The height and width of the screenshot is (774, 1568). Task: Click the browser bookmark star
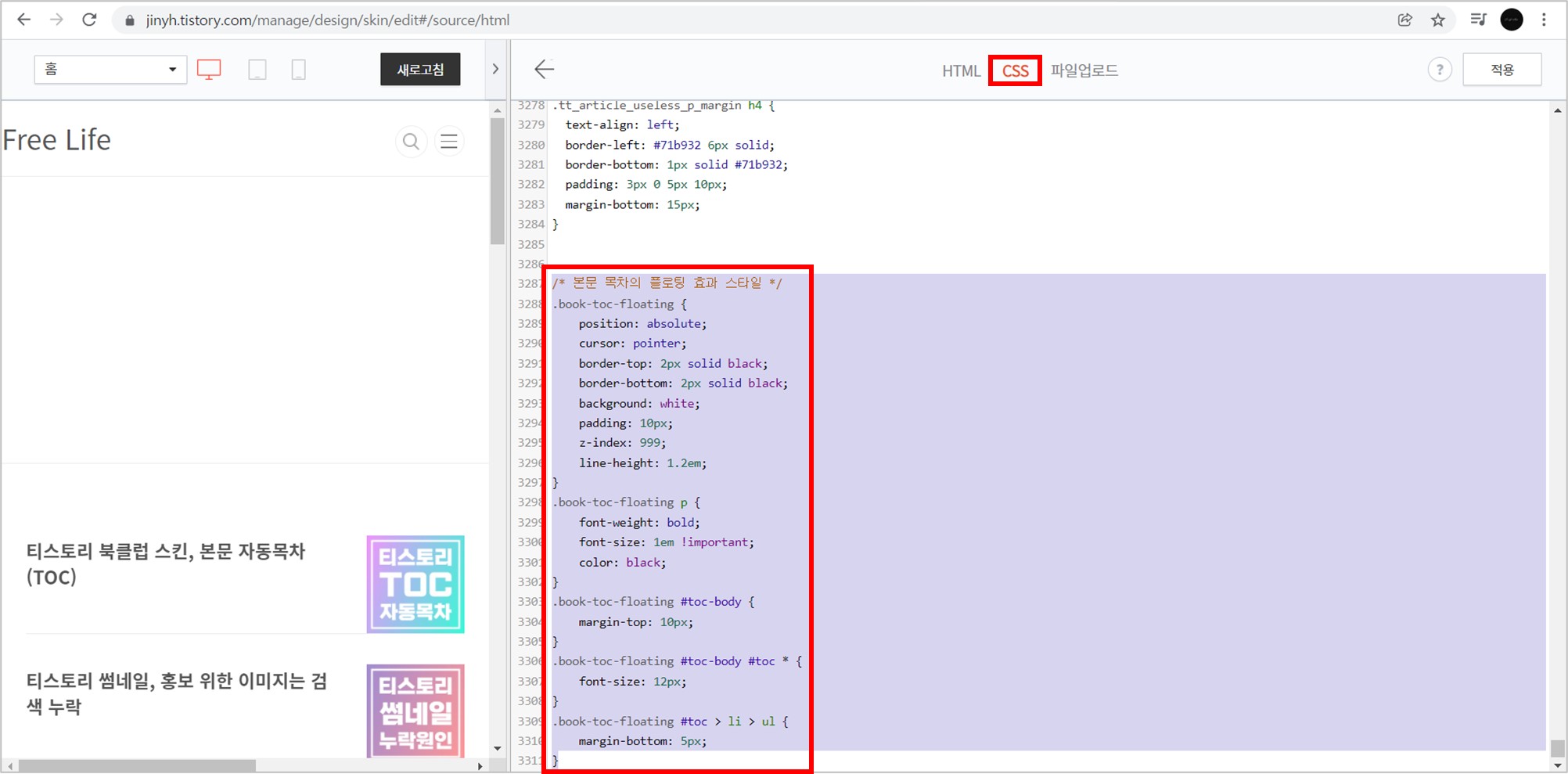tap(1438, 20)
